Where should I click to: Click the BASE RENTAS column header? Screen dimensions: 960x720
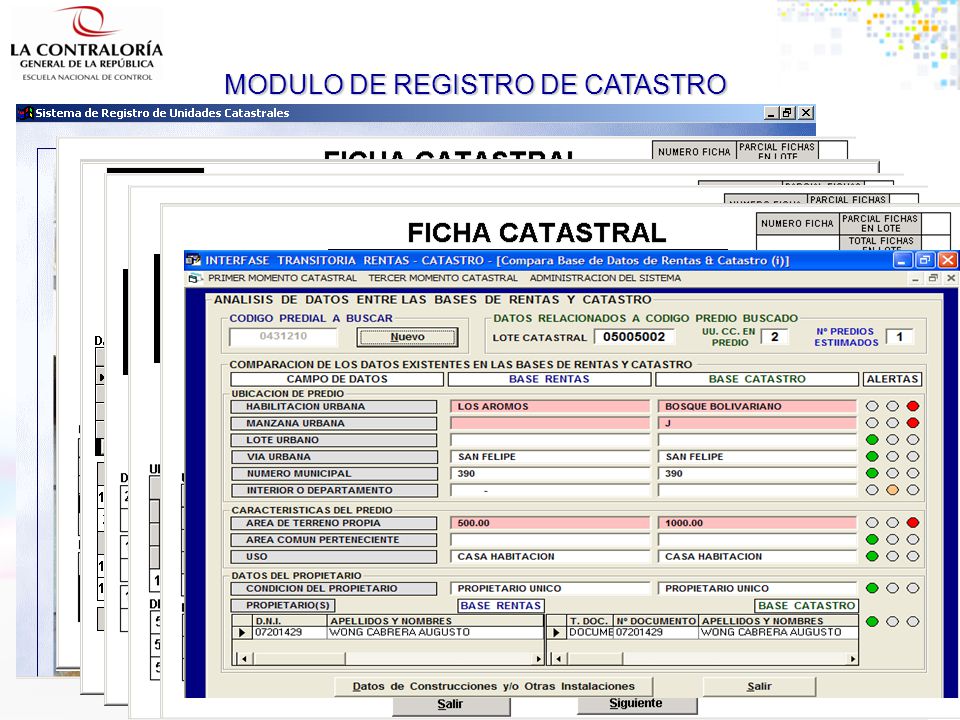pyautogui.click(x=549, y=379)
